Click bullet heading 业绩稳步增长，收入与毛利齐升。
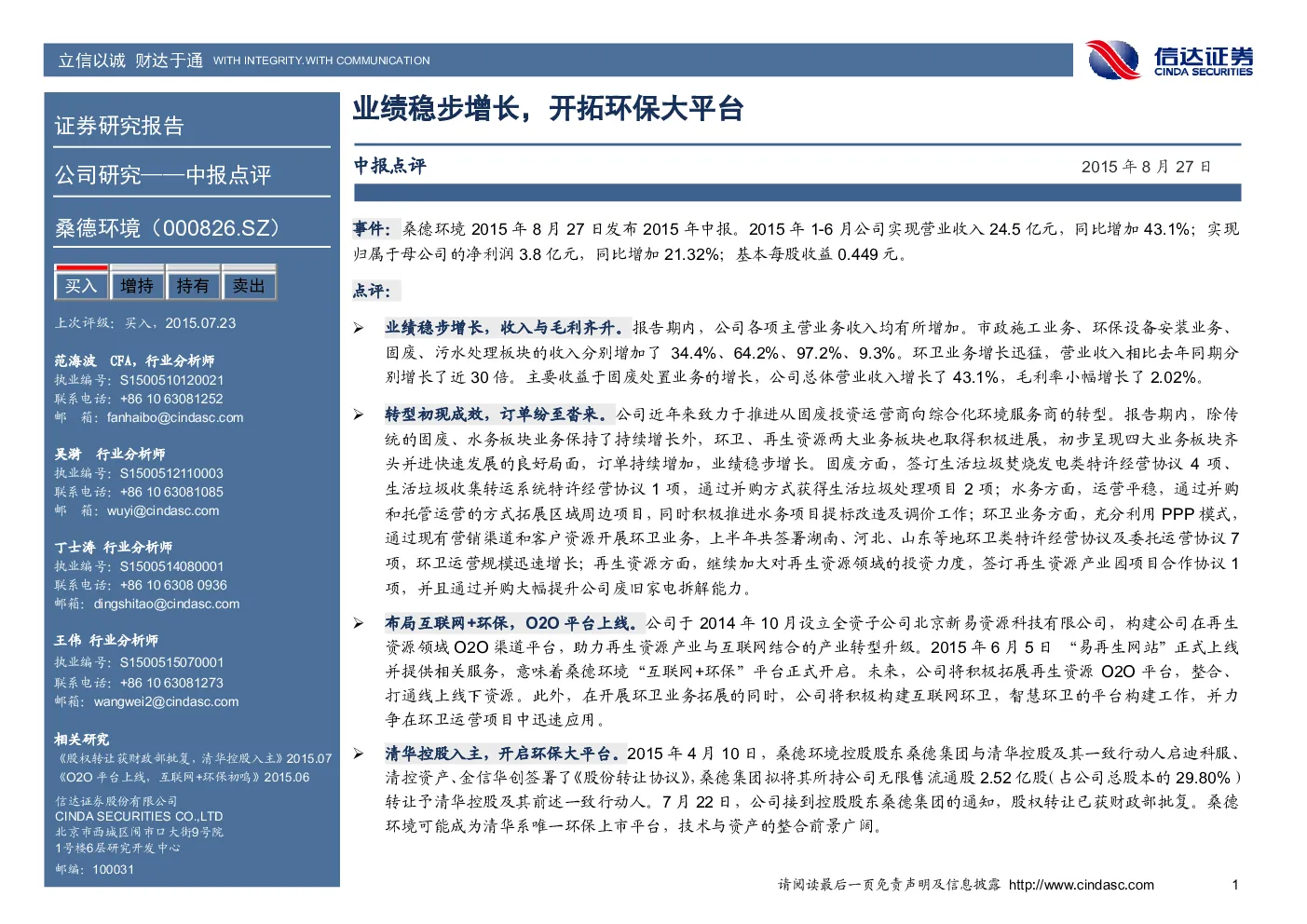Image resolution: width=1307 pixels, height=924 pixels. click(x=506, y=327)
